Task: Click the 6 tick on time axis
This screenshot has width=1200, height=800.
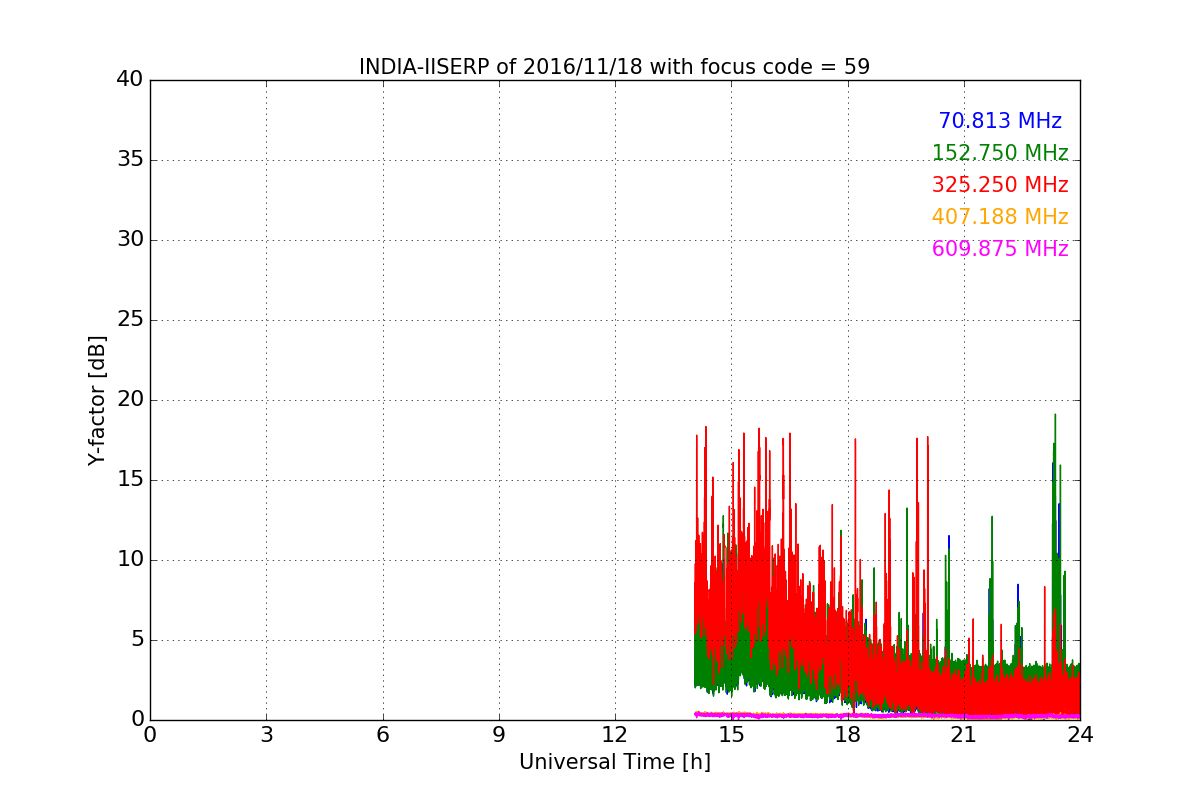Action: 382,735
